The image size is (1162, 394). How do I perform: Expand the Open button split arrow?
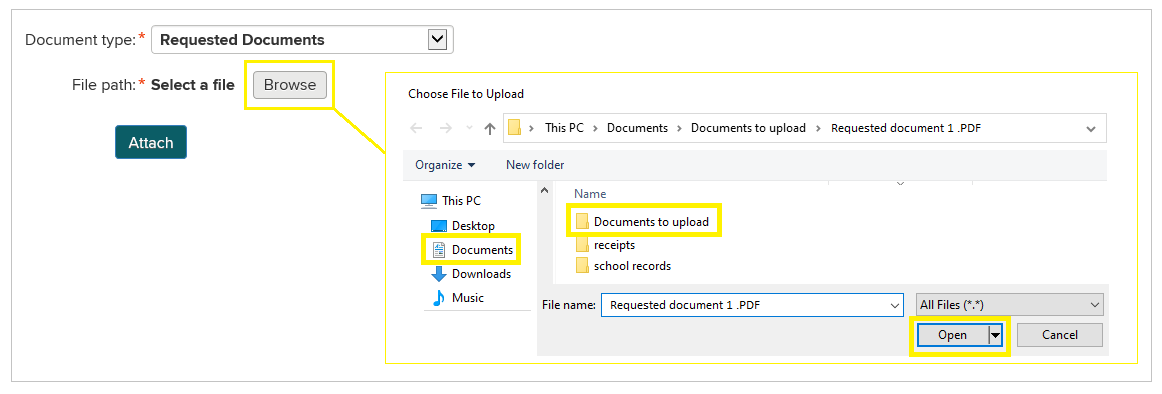point(995,335)
